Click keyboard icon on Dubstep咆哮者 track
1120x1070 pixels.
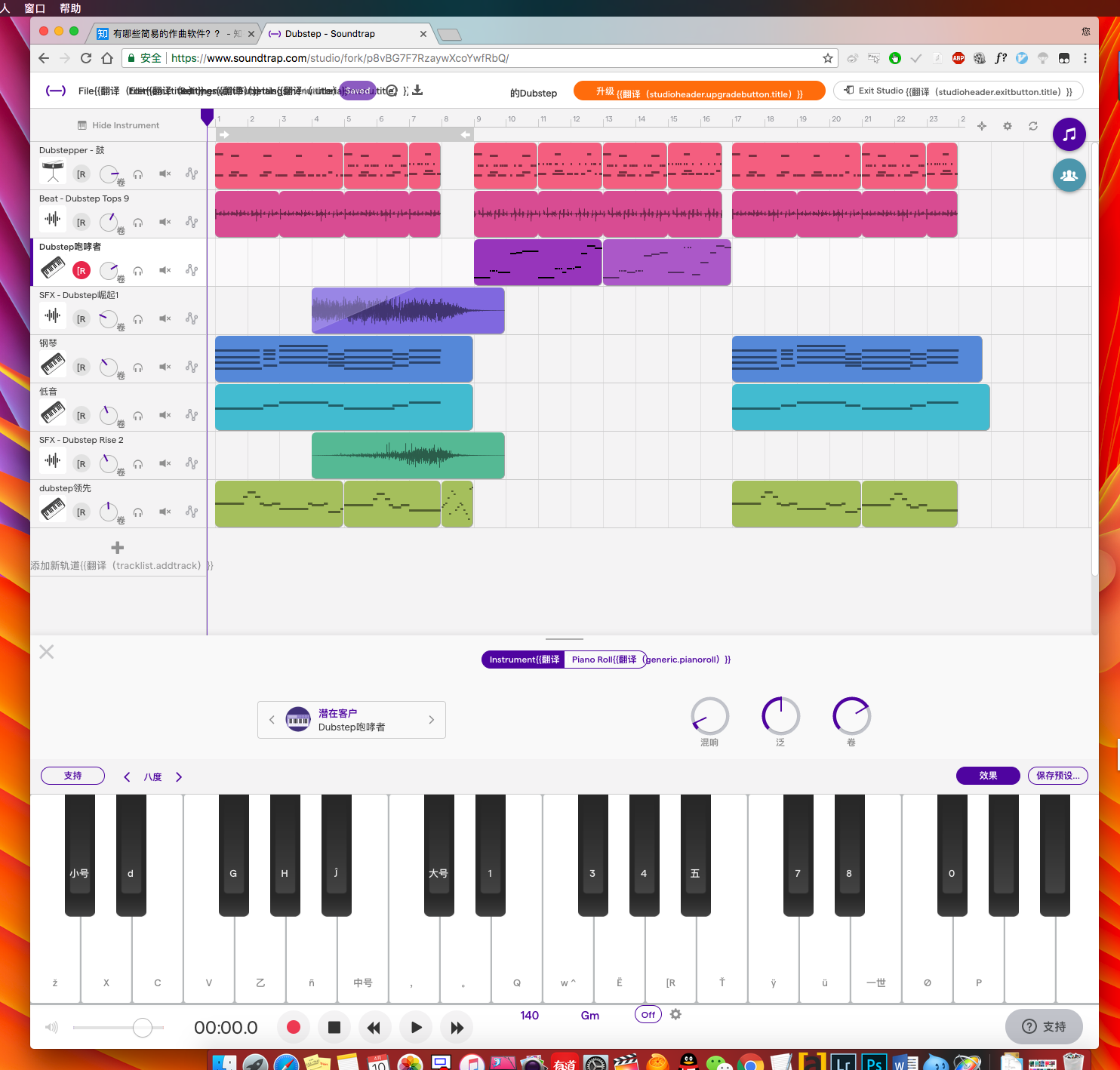point(53,268)
